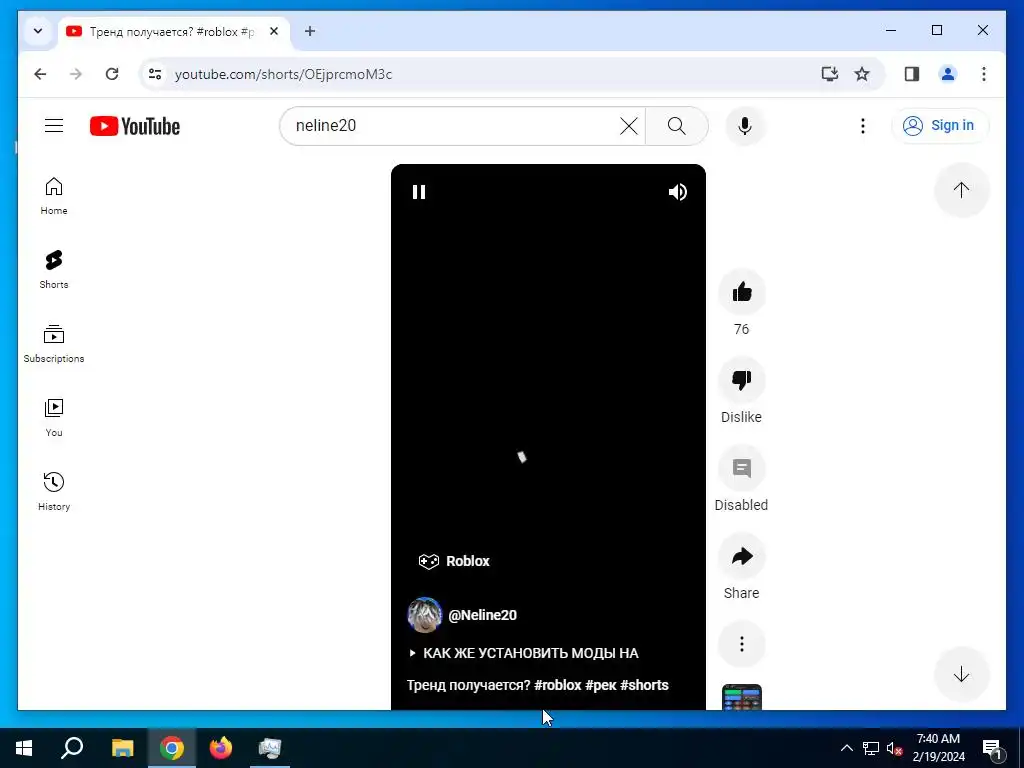Viewport: 1024px width, 768px height.
Task: Open Chrome three-dot menu
Action: pyautogui.click(x=984, y=74)
